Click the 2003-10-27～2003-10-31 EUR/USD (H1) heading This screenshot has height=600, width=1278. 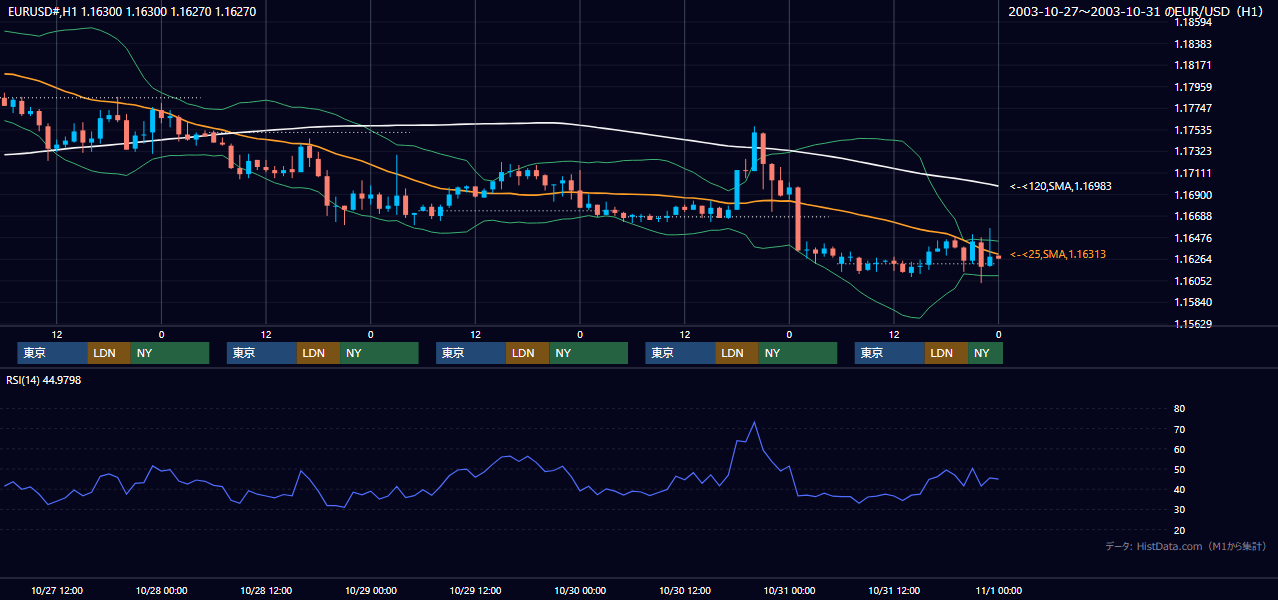(1138, 11)
